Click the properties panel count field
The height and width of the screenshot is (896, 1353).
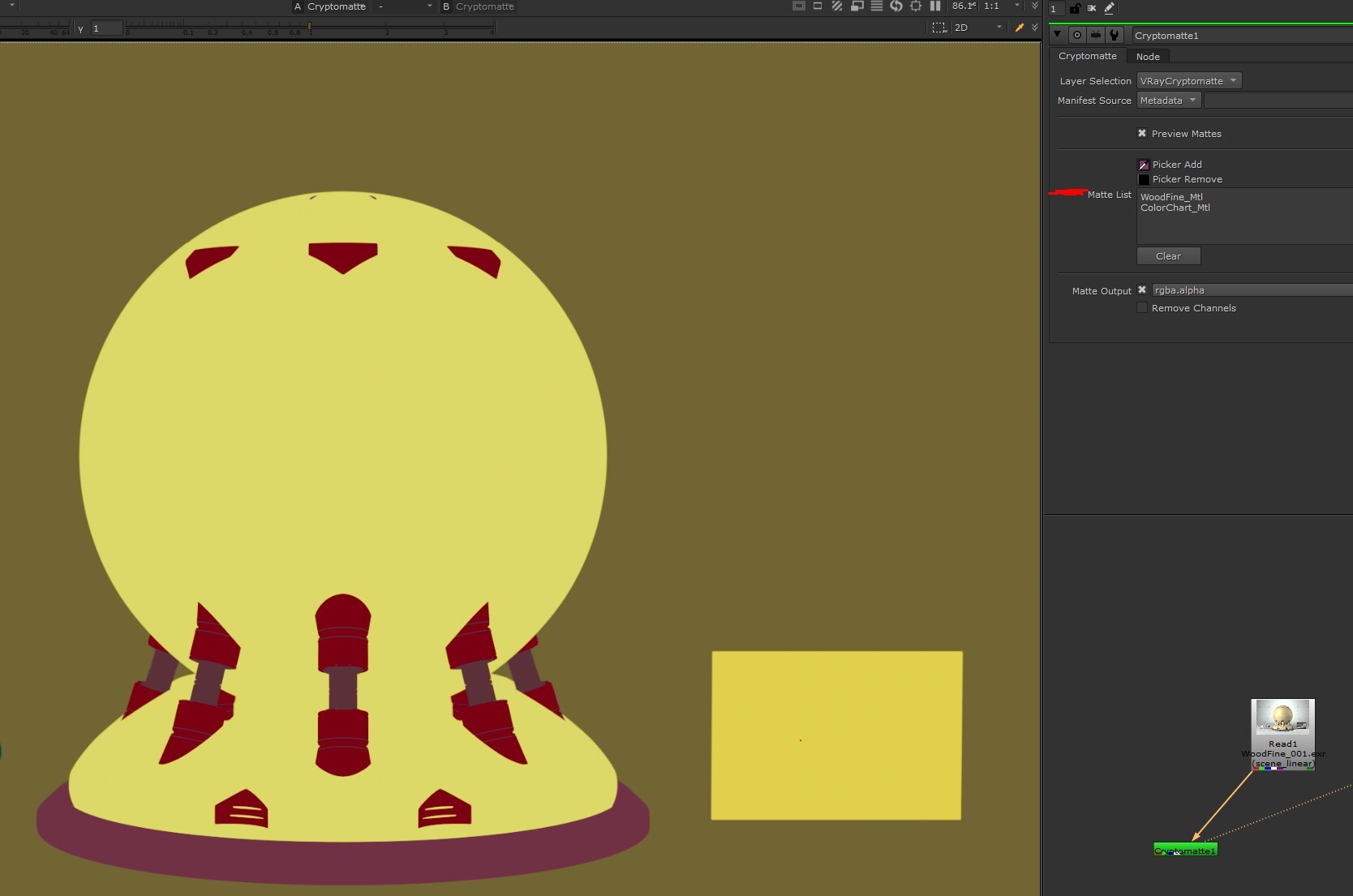tap(1055, 9)
